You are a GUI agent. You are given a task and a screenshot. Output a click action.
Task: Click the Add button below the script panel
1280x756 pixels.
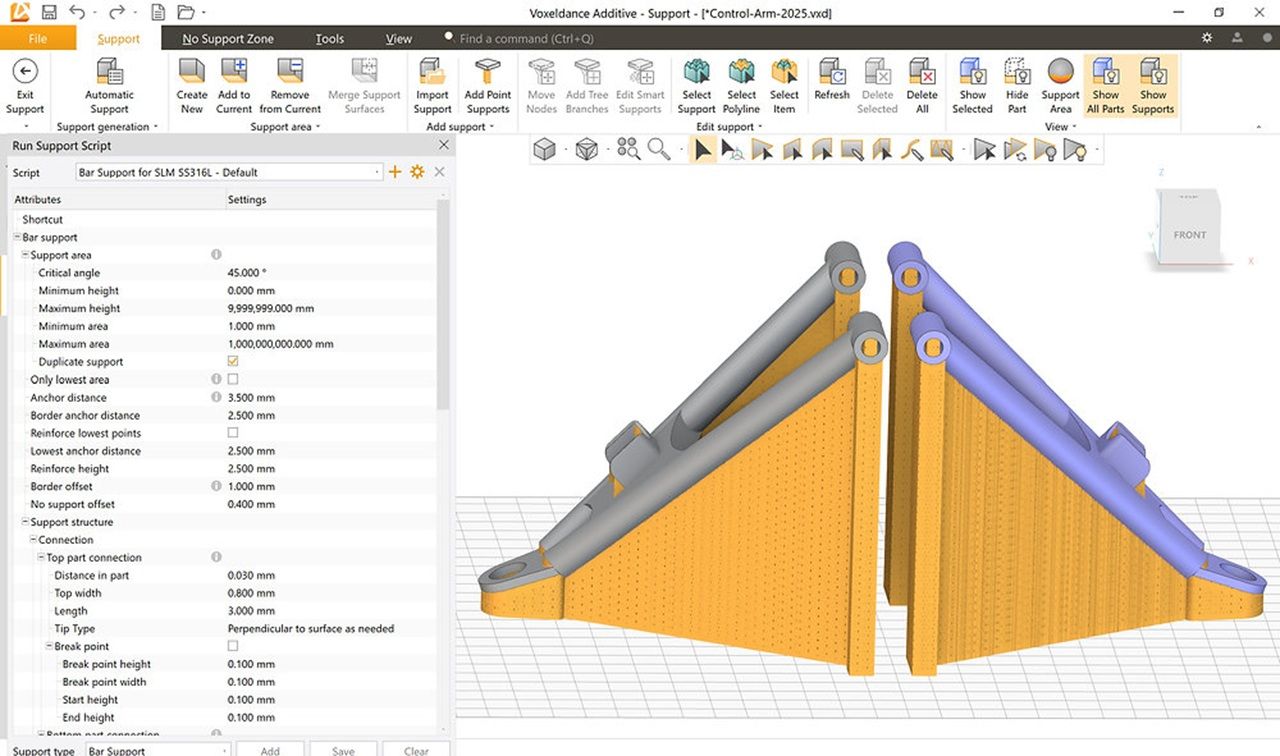pos(270,750)
